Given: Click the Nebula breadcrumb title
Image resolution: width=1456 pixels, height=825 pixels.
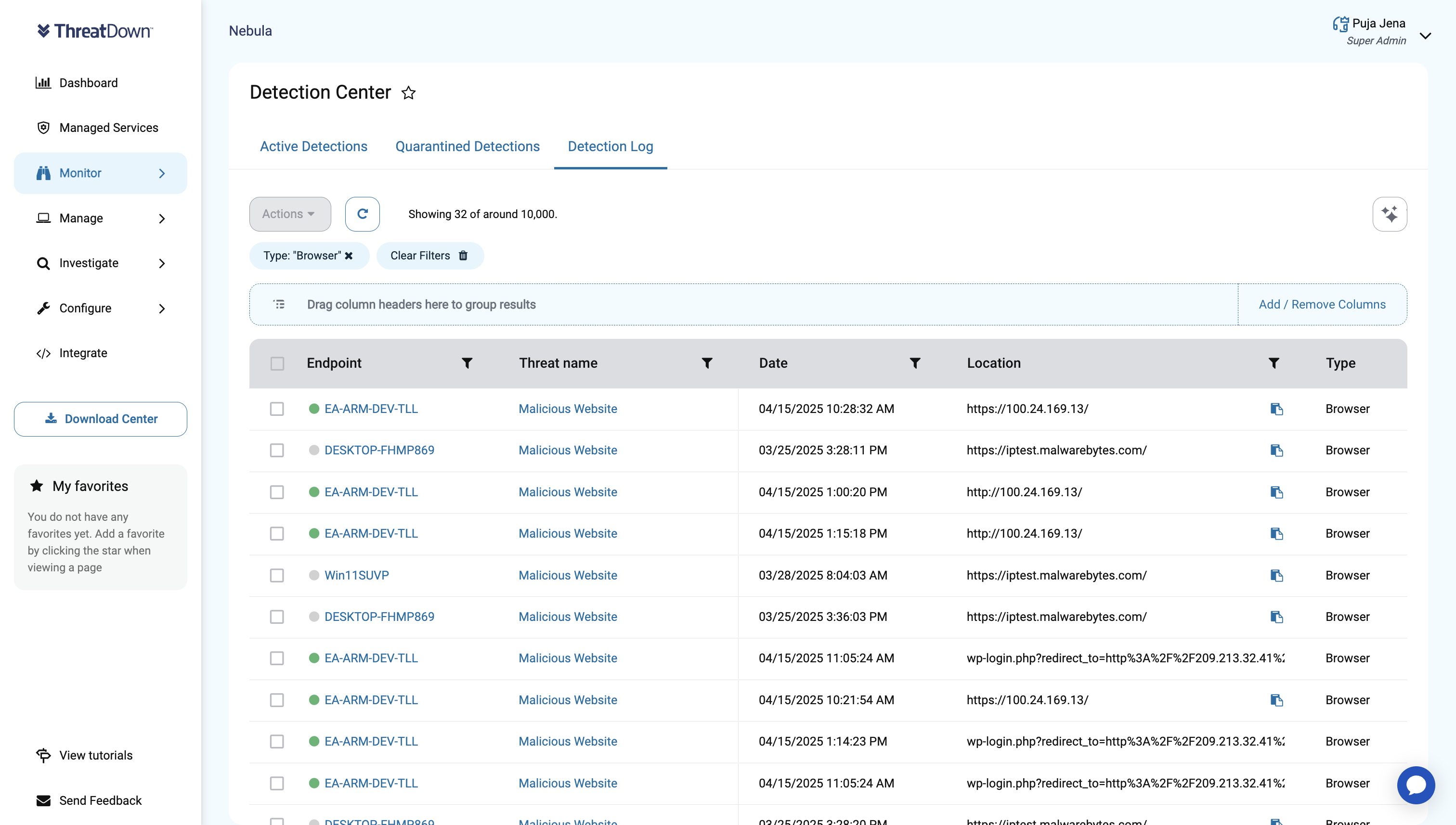Looking at the screenshot, I should (250, 31).
